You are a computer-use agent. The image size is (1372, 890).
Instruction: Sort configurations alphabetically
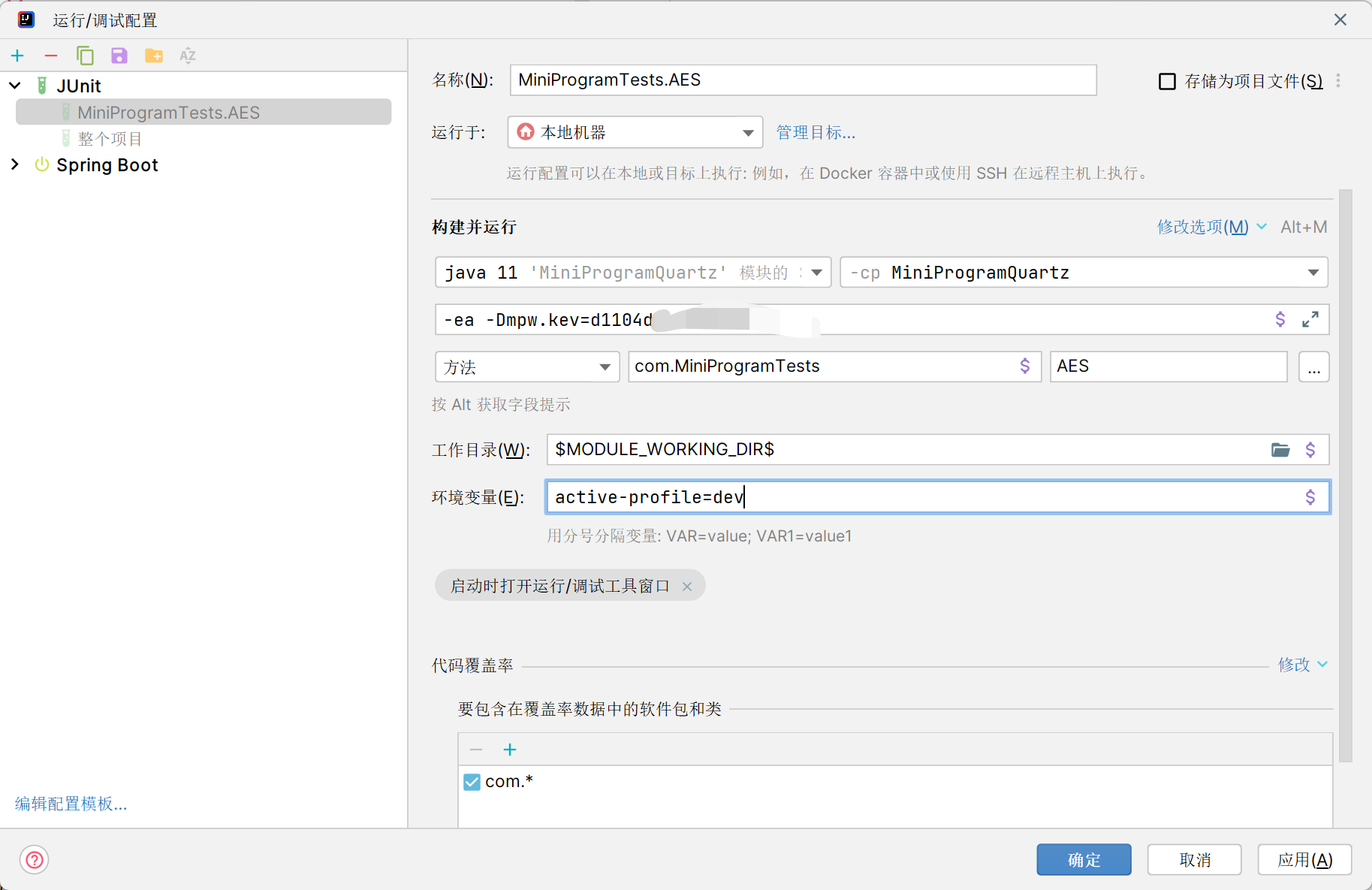coord(188,56)
